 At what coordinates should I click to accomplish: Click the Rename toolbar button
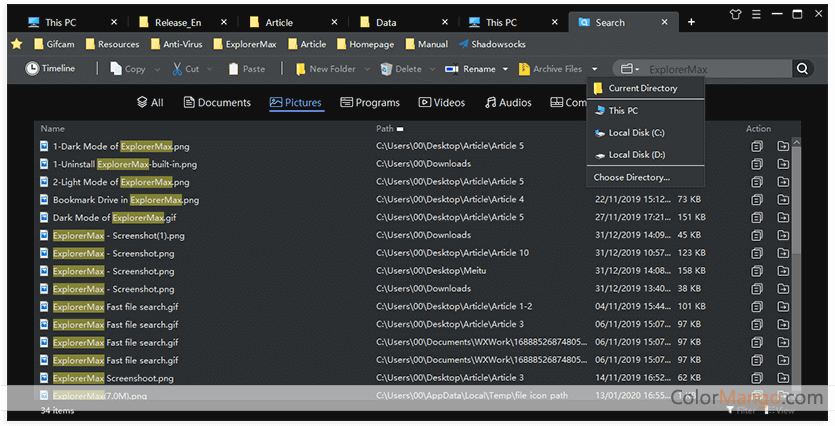pyautogui.click(x=471, y=69)
